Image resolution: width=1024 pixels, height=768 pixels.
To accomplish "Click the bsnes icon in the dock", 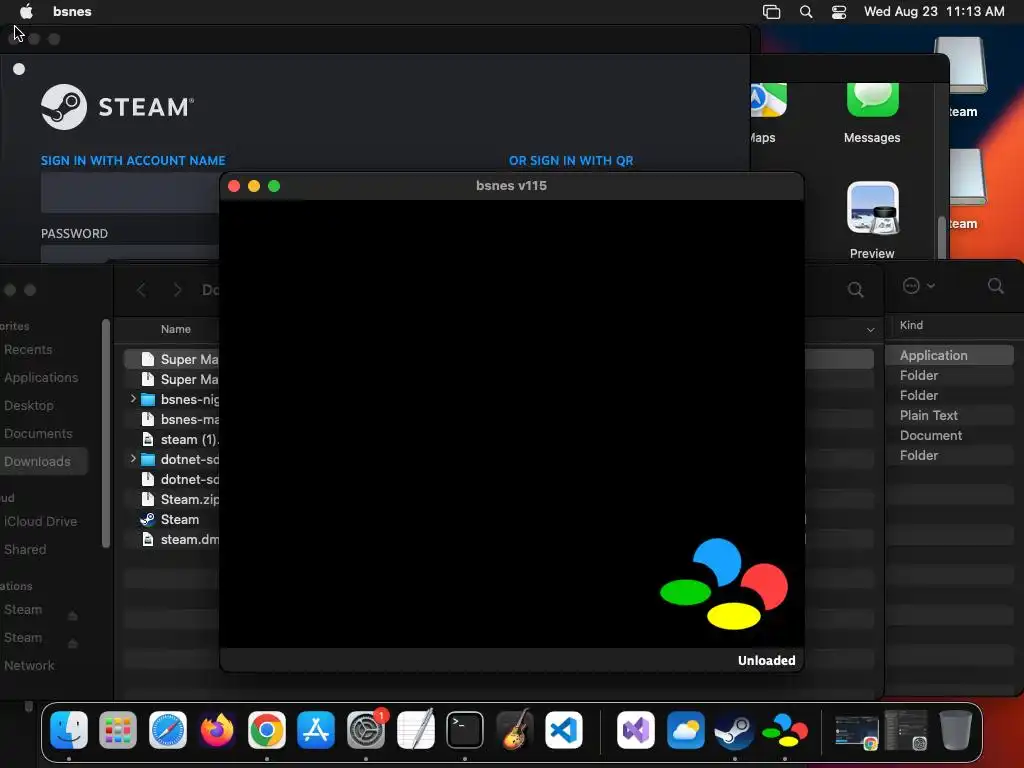I will tap(784, 729).
